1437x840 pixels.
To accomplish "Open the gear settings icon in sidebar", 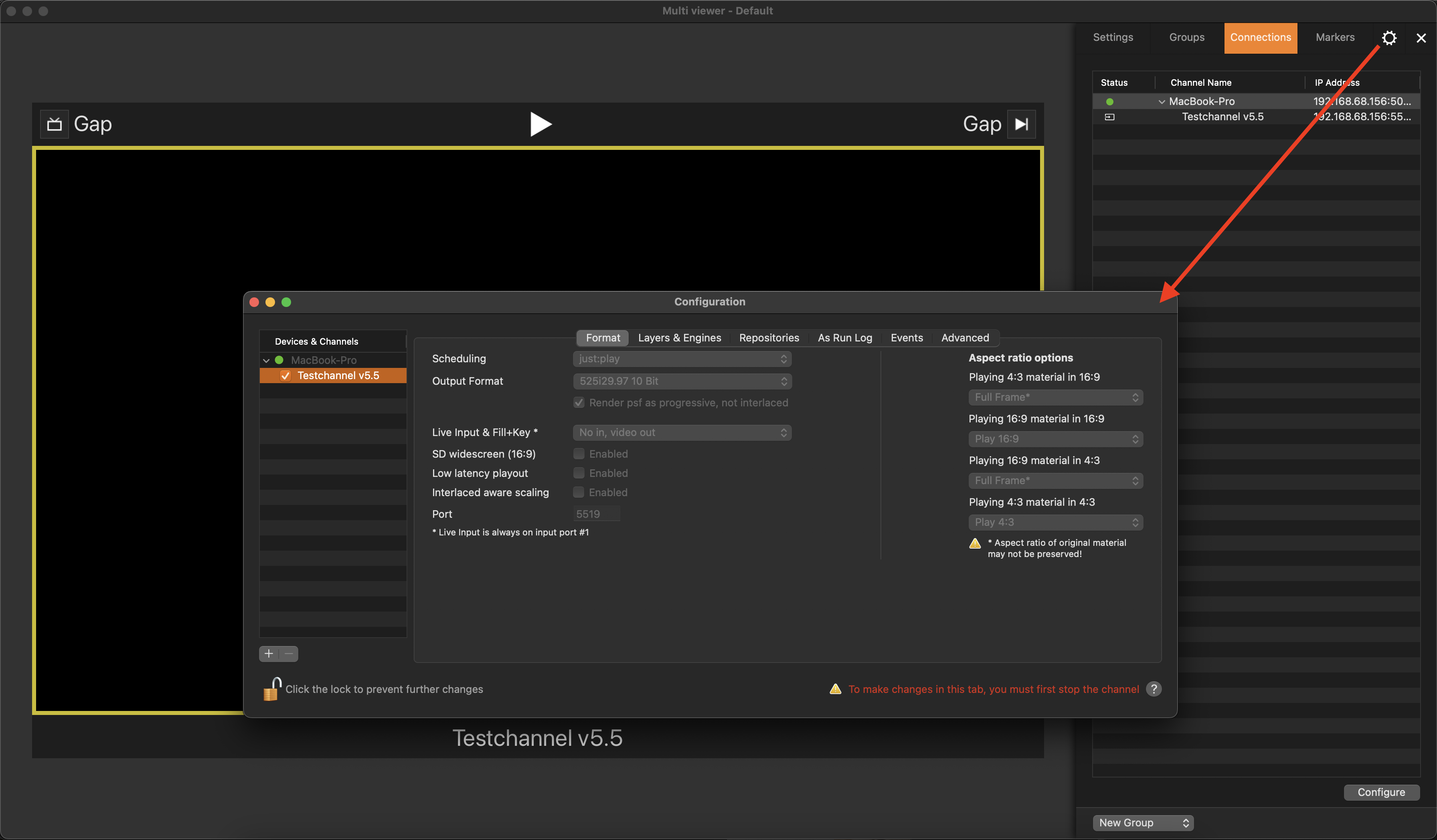I will [x=1389, y=38].
